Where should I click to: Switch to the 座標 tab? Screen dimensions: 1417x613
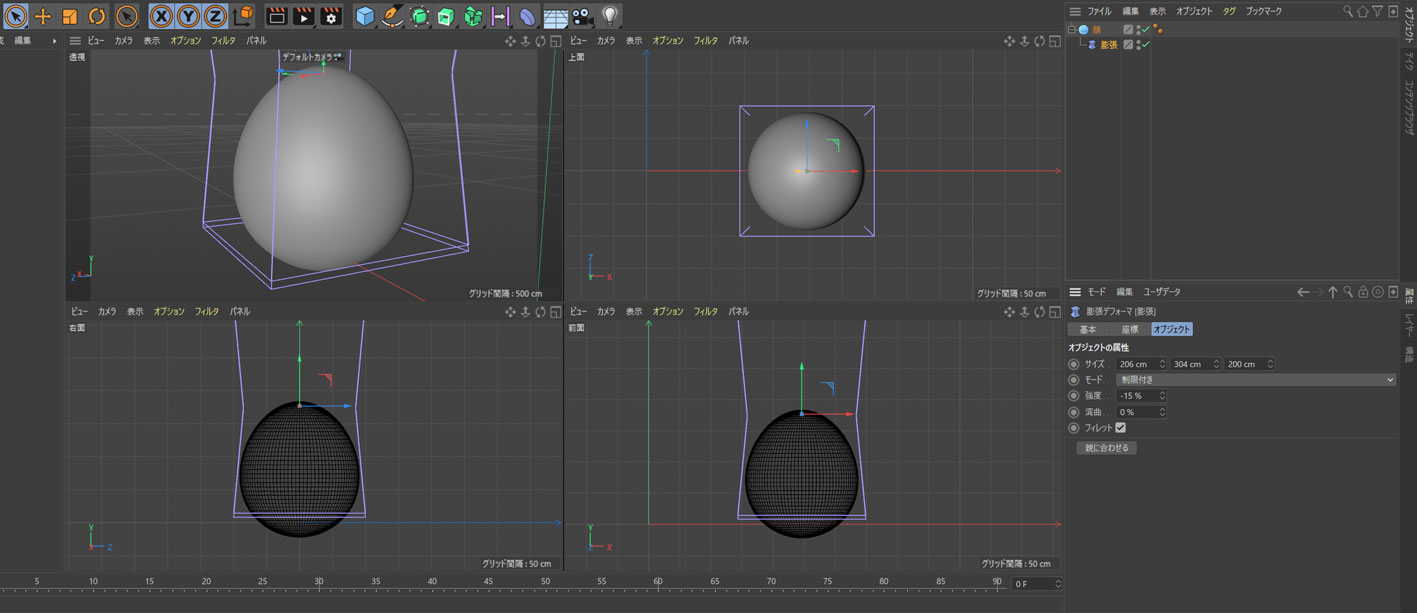pos(1128,329)
